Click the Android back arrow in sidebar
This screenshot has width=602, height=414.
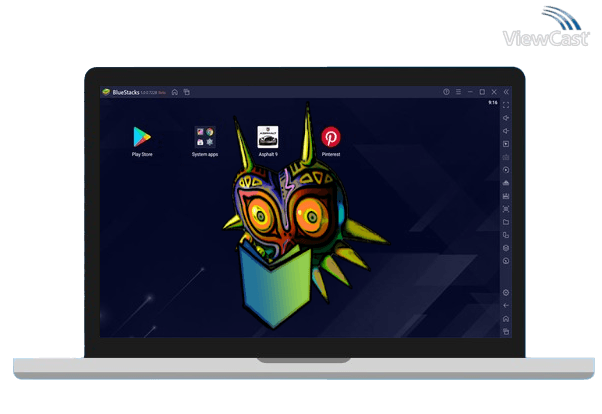pyautogui.click(x=506, y=306)
